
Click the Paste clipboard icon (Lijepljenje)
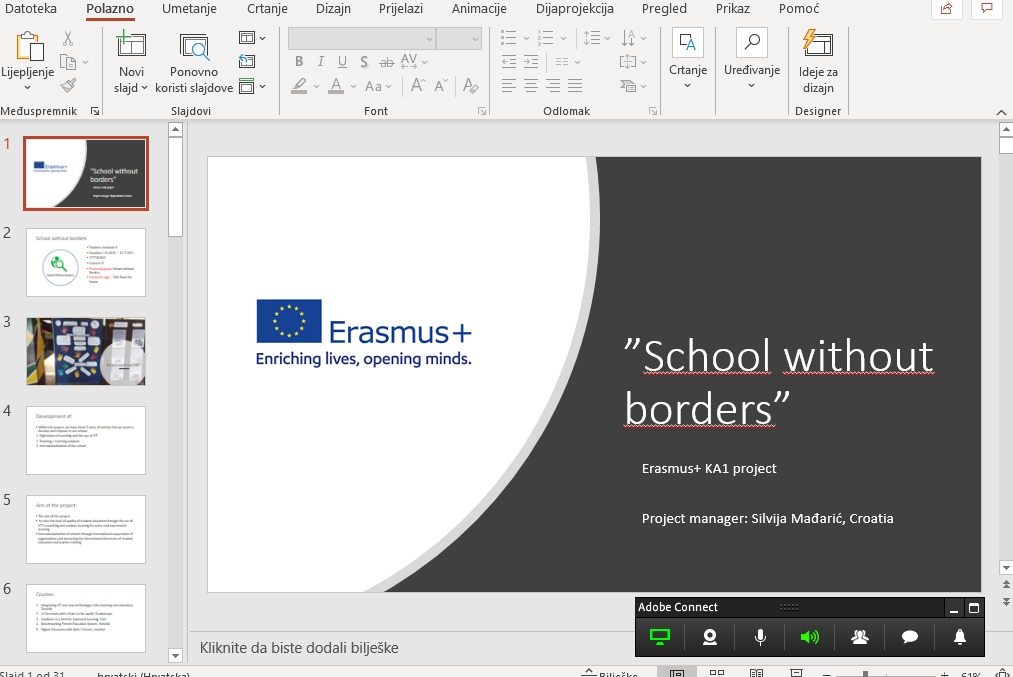(28, 45)
